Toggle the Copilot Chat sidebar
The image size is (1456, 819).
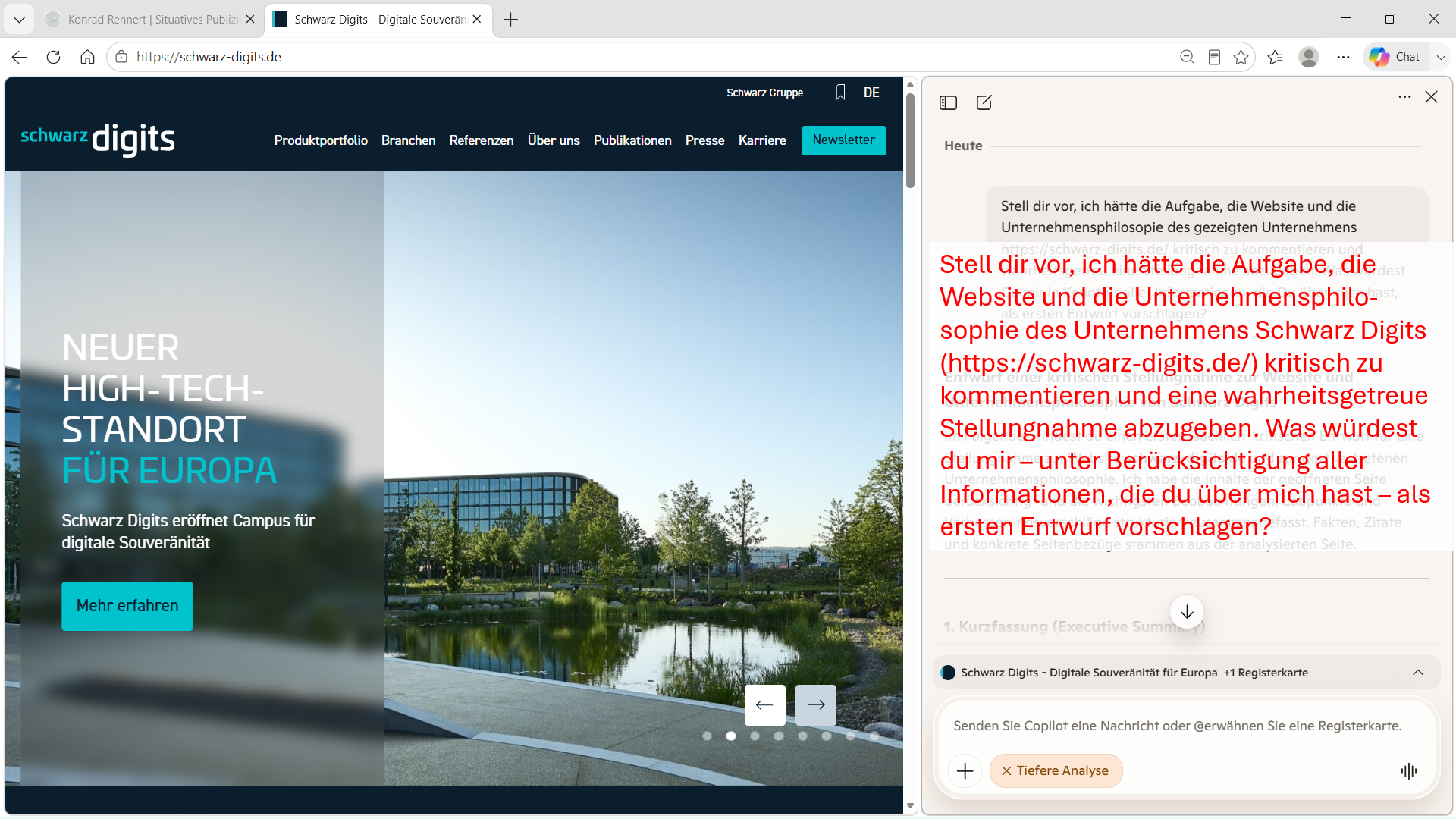pos(1395,57)
